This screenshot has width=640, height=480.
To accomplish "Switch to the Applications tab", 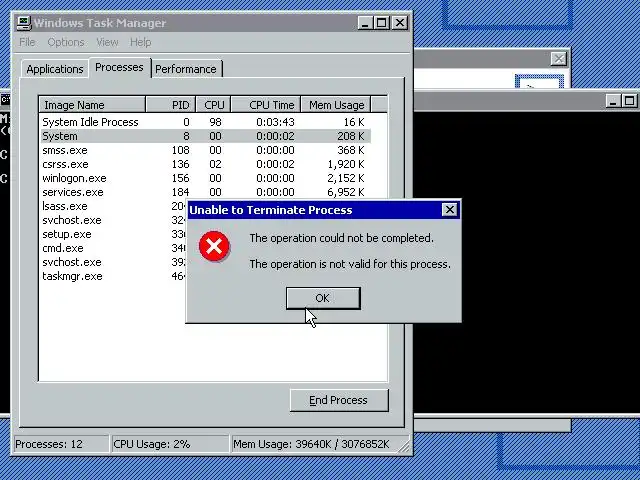I will (x=55, y=69).
